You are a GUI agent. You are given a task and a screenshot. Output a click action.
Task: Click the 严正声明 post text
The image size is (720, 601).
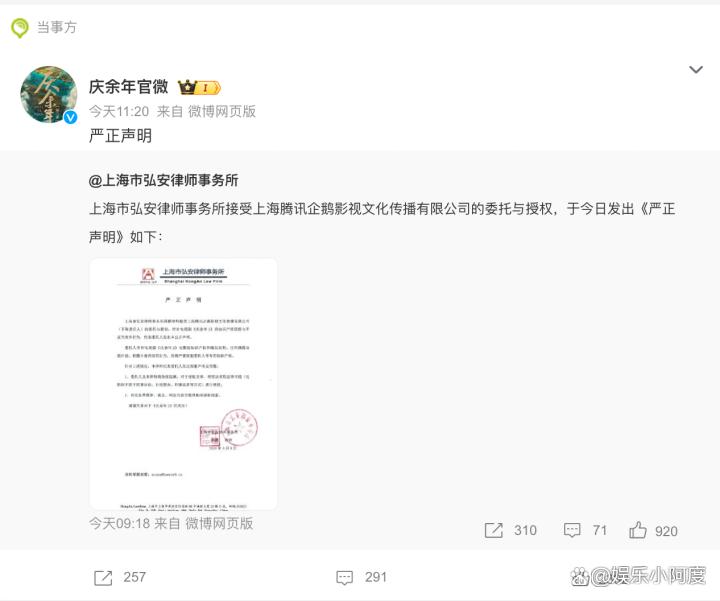click(120, 136)
